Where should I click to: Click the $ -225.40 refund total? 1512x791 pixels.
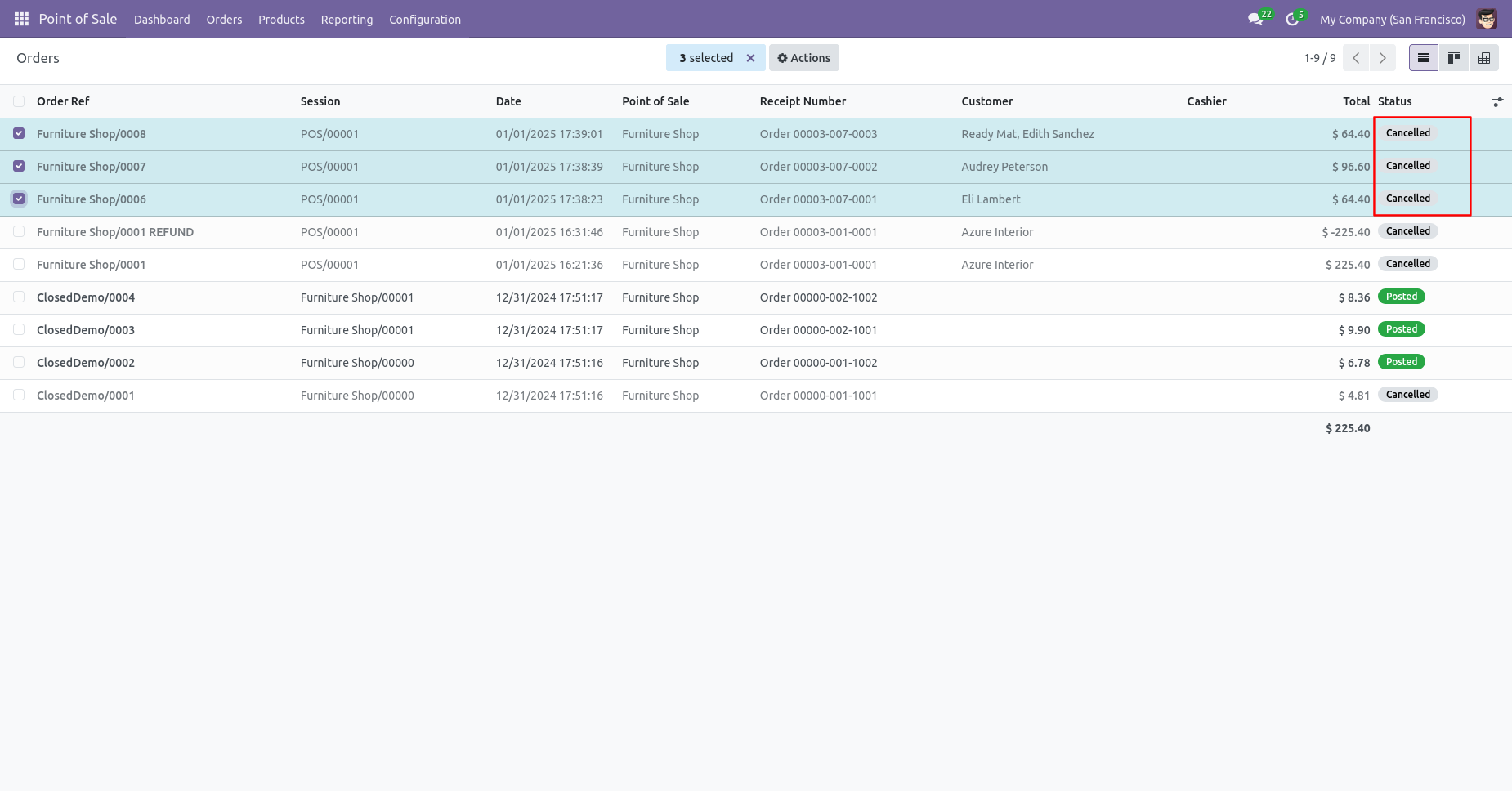point(1346,232)
